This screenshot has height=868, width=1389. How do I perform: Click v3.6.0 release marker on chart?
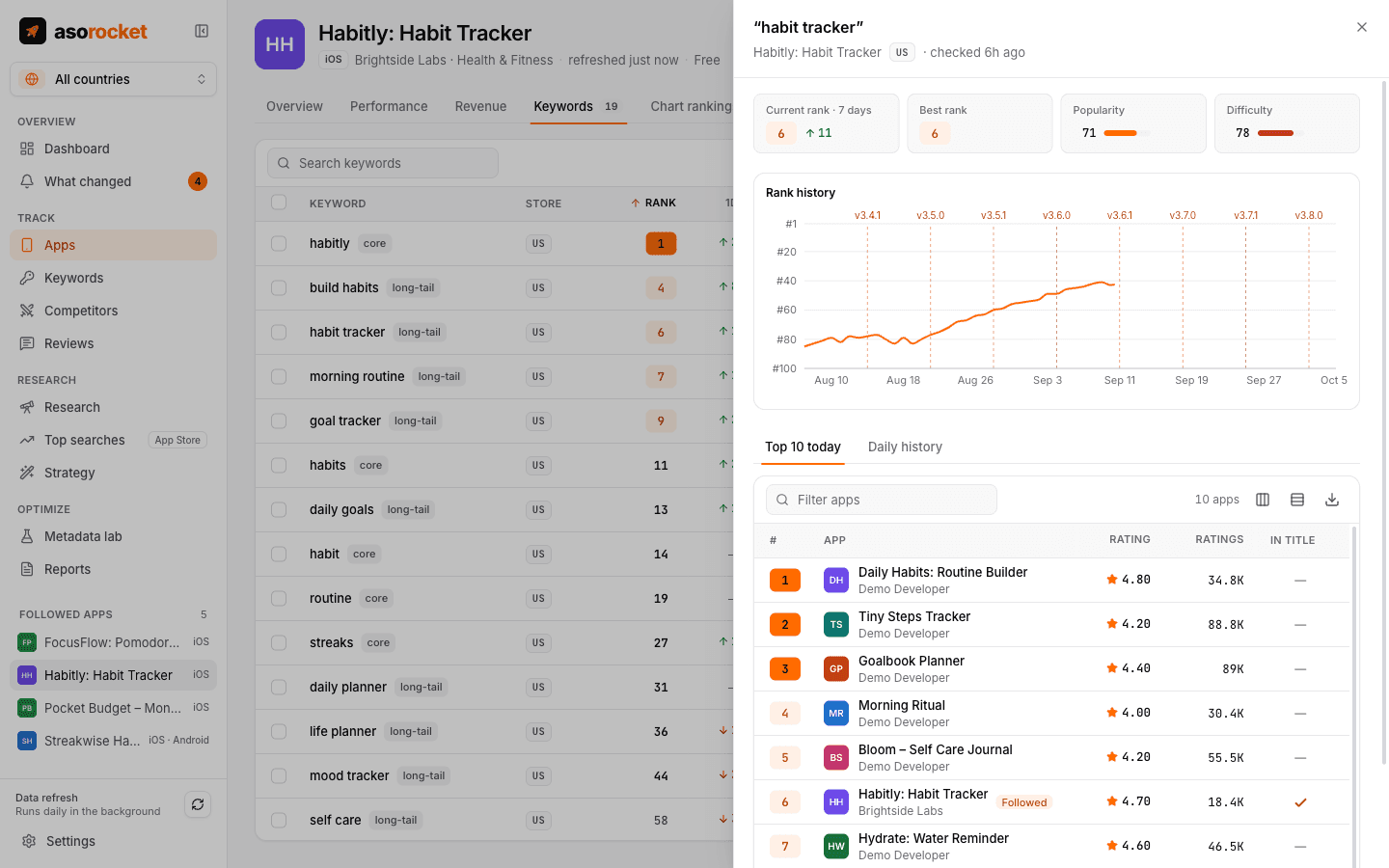tap(1056, 215)
